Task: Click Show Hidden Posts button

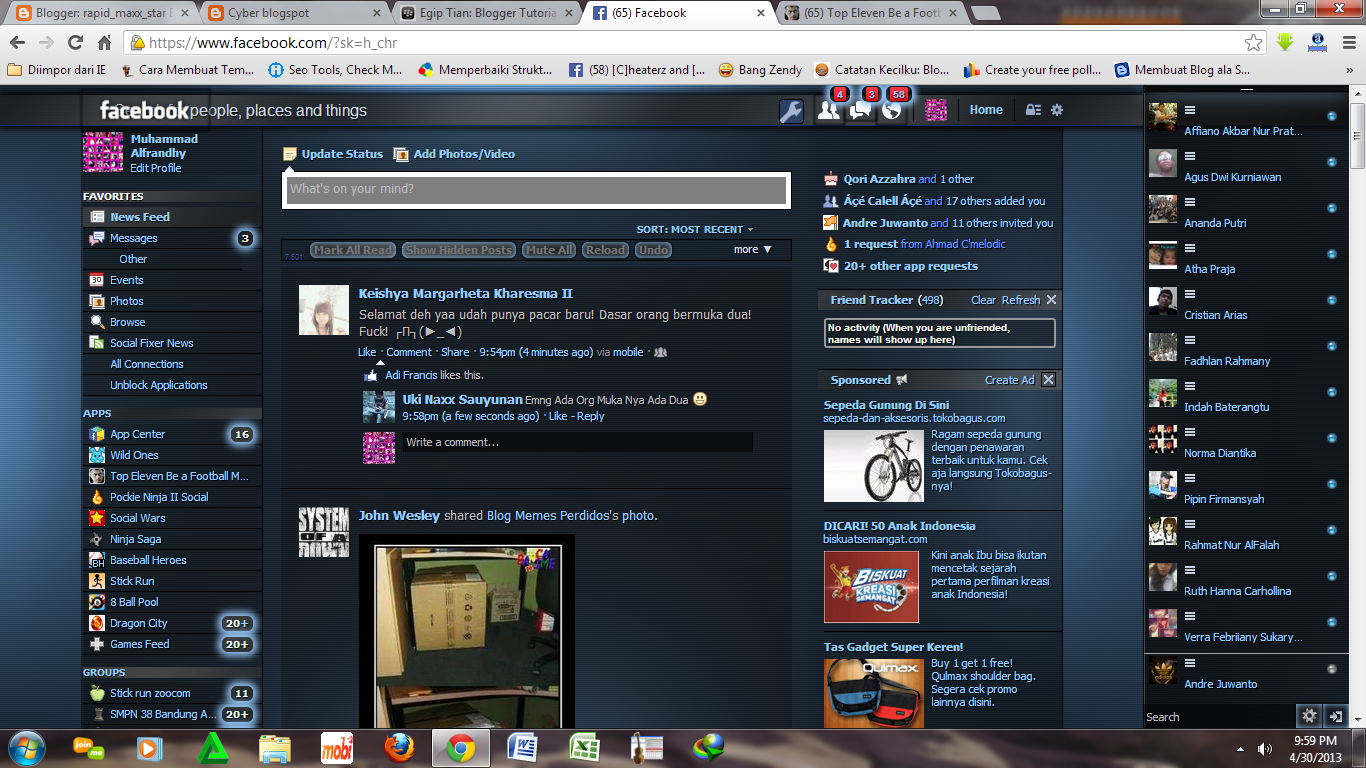Action: (x=459, y=250)
